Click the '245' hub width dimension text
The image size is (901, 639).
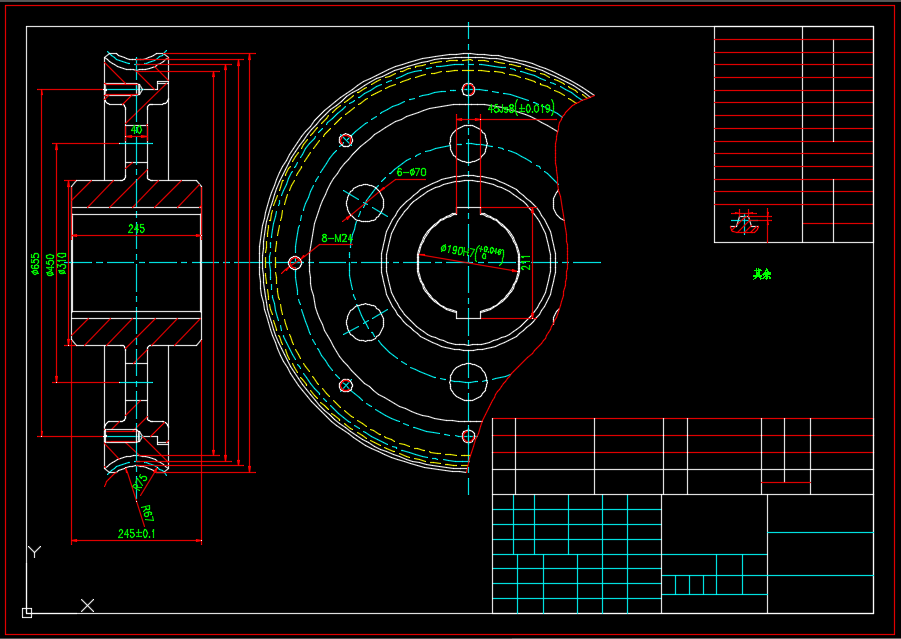point(136,229)
